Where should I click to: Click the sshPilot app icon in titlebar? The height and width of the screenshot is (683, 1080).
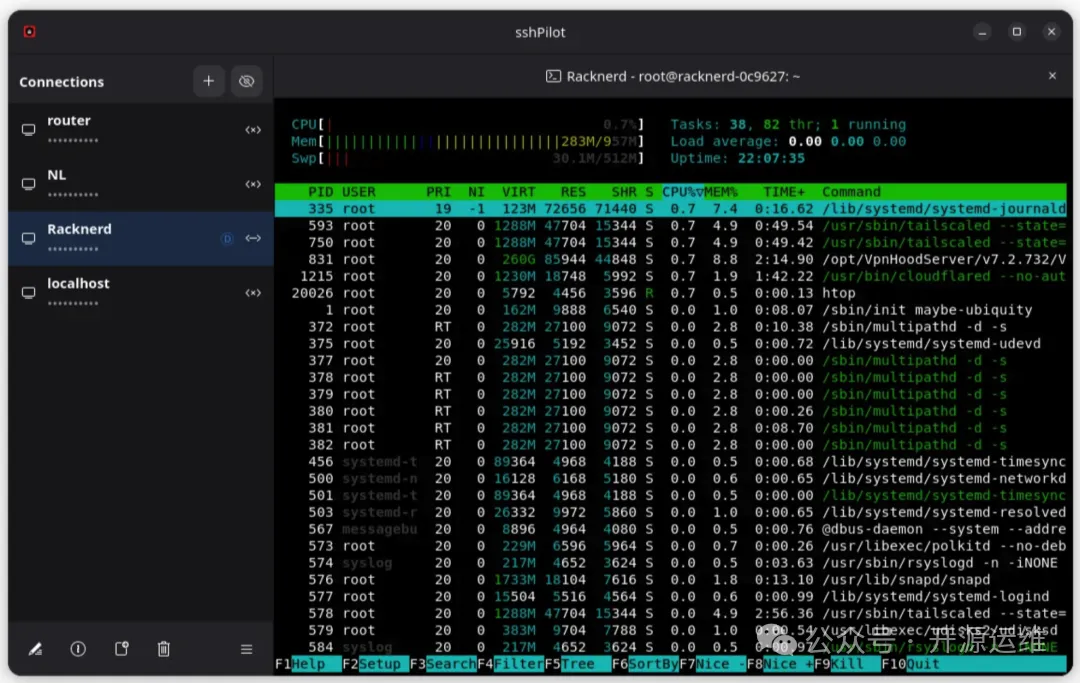[30, 32]
